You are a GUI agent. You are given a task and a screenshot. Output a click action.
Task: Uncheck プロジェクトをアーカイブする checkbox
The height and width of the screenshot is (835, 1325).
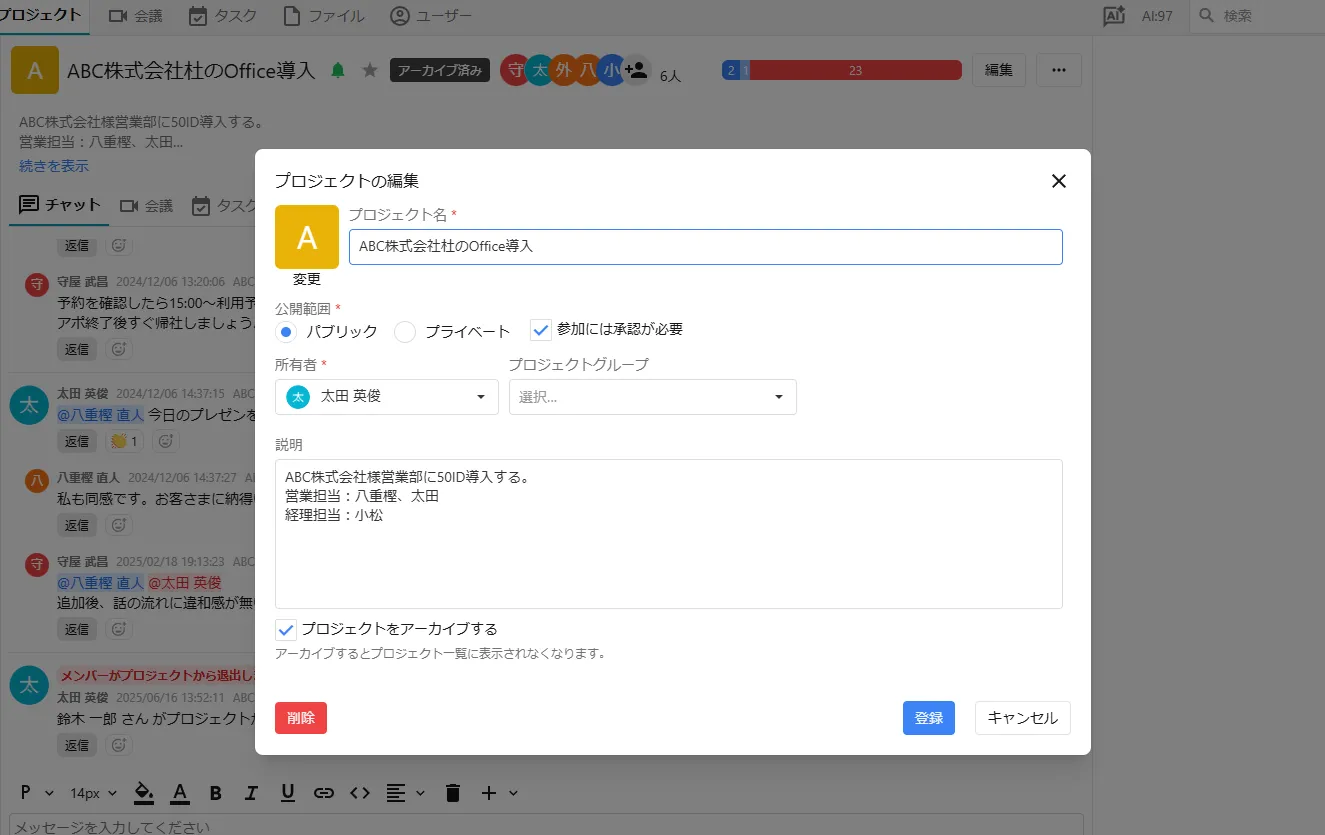coord(286,630)
